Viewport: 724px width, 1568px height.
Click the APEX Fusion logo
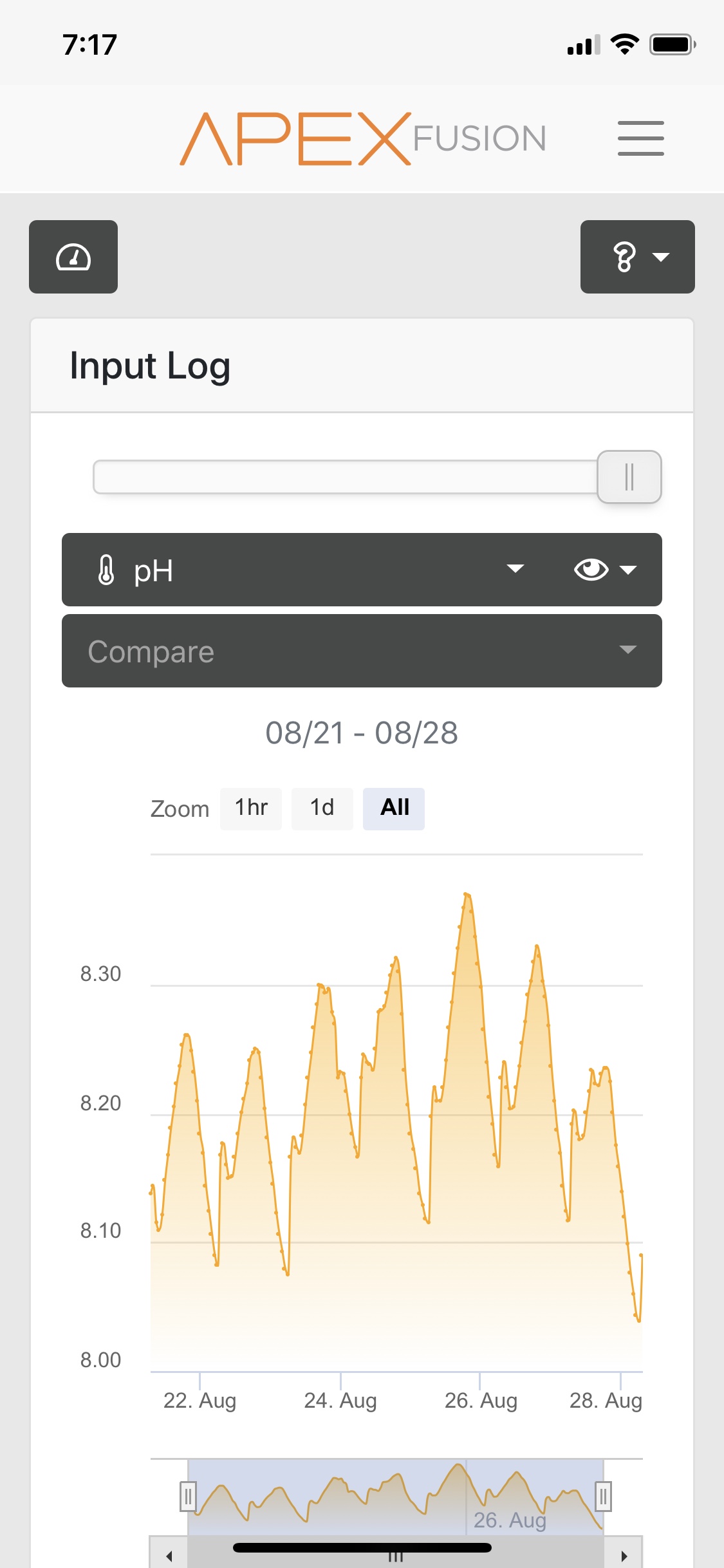pyautogui.click(x=363, y=138)
